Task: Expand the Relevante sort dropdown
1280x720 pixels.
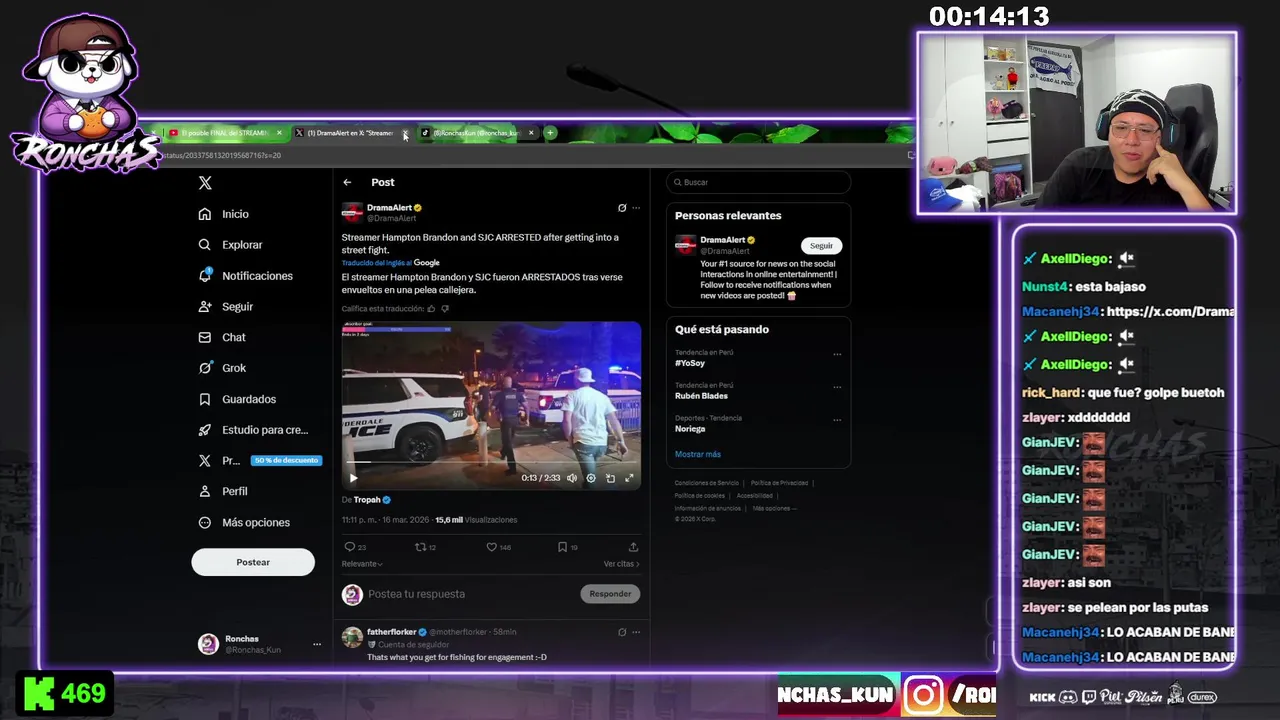Action: (362, 564)
